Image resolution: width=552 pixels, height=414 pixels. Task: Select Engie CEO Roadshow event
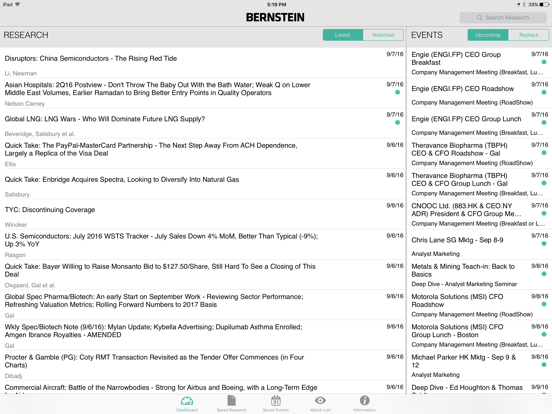(x=479, y=93)
